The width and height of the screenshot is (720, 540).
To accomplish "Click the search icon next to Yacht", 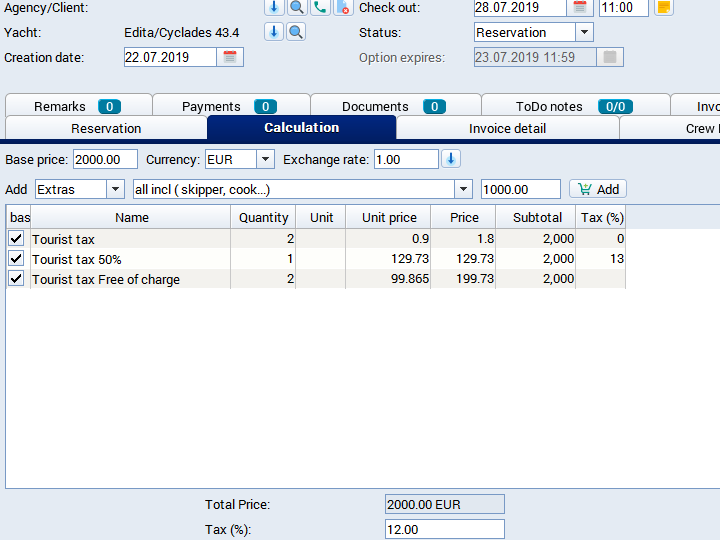I will 296,32.
